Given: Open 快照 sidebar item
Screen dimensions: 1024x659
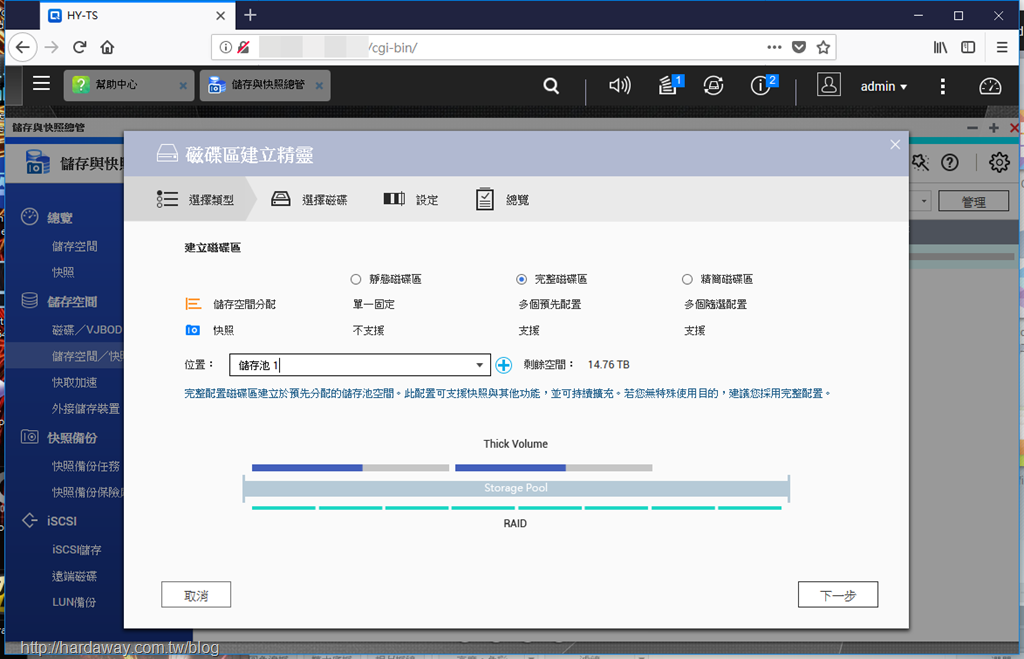Looking at the screenshot, I should click(63, 272).
